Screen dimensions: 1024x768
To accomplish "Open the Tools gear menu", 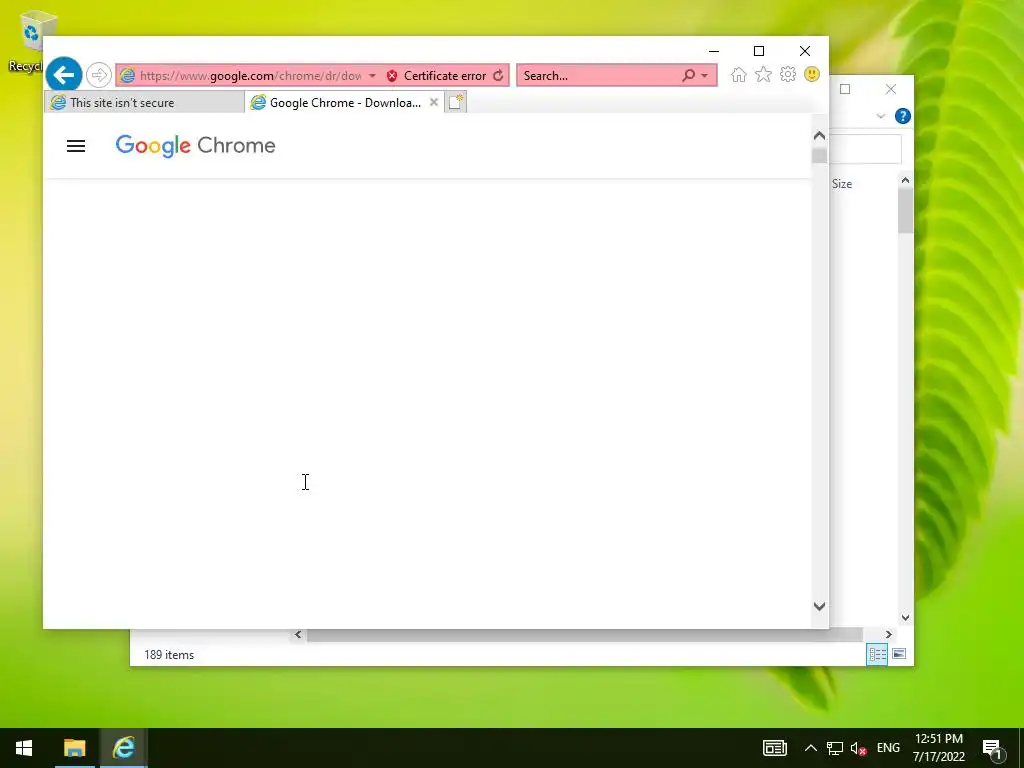I will 788,74.
